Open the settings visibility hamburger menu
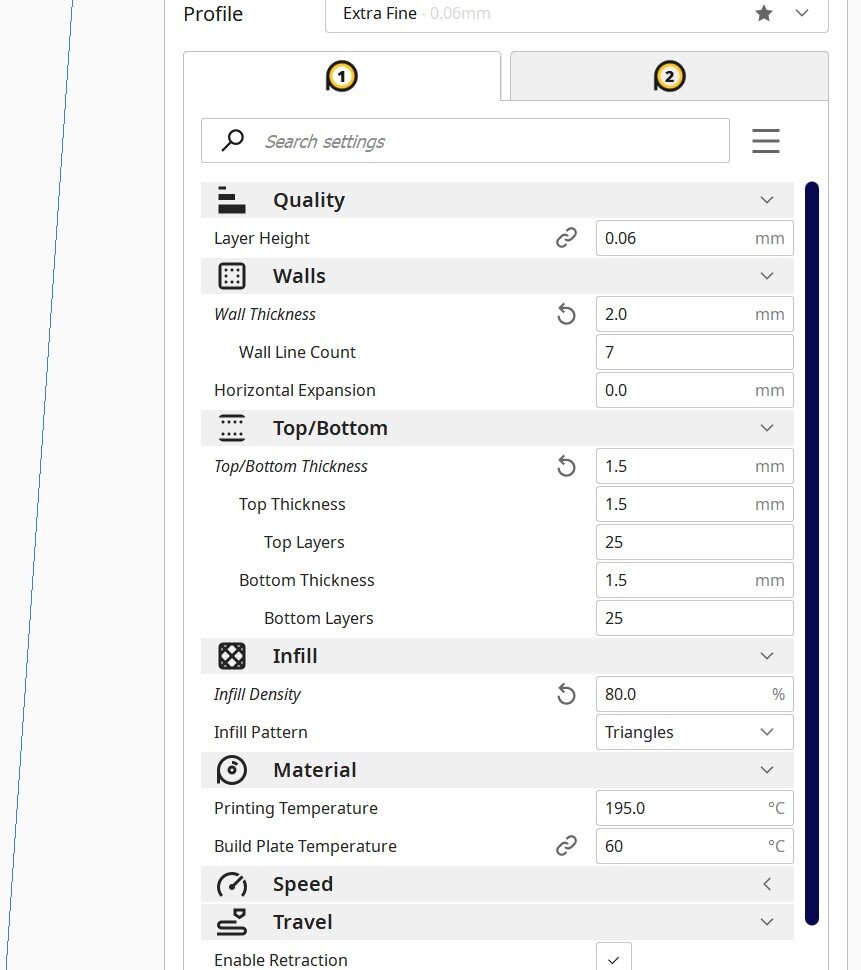Image resolution: width=861 pixels, height=970 pixels. (x=766, y=141)
